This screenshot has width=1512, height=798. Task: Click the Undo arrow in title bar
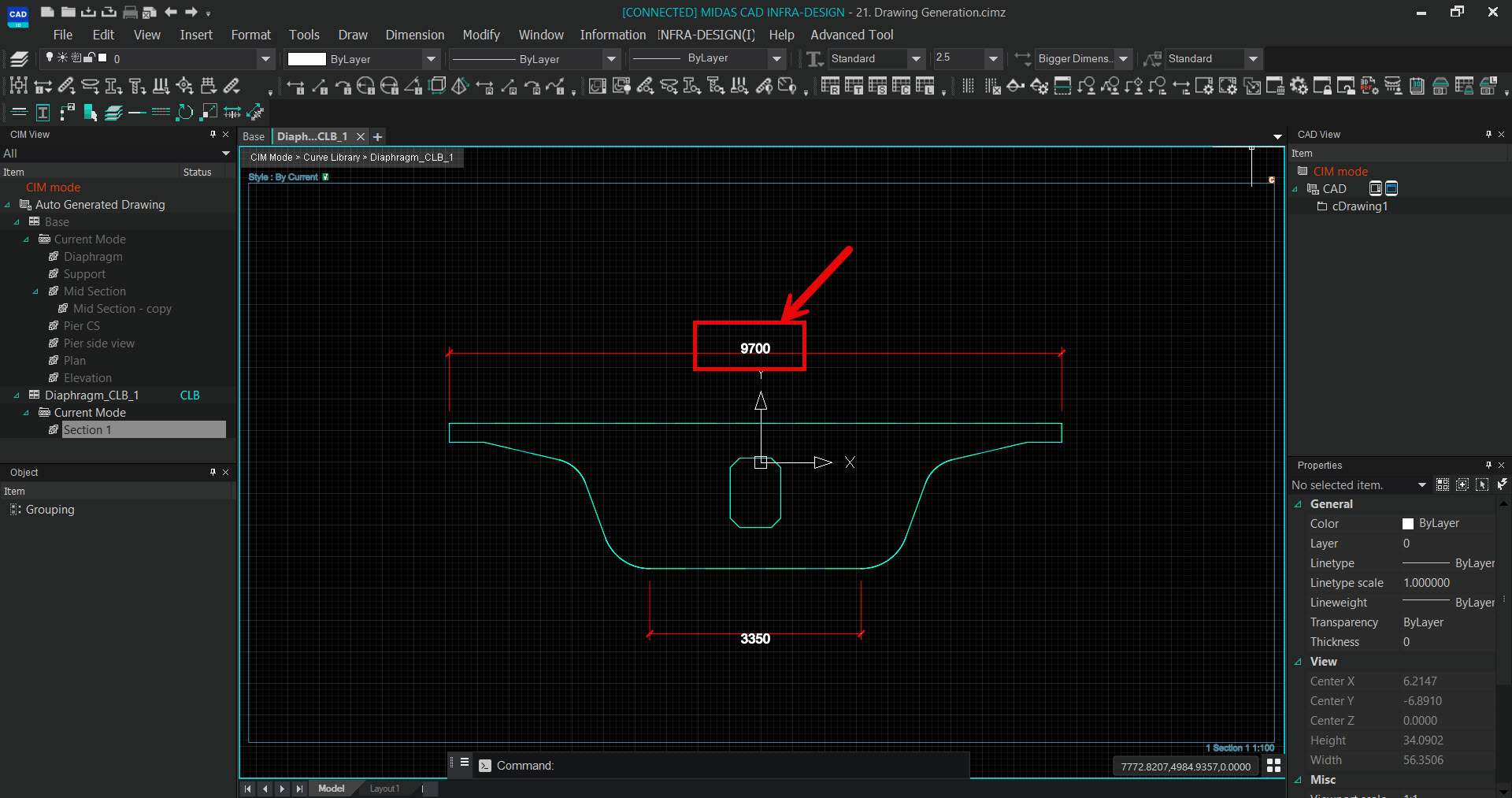click(170, 12)
